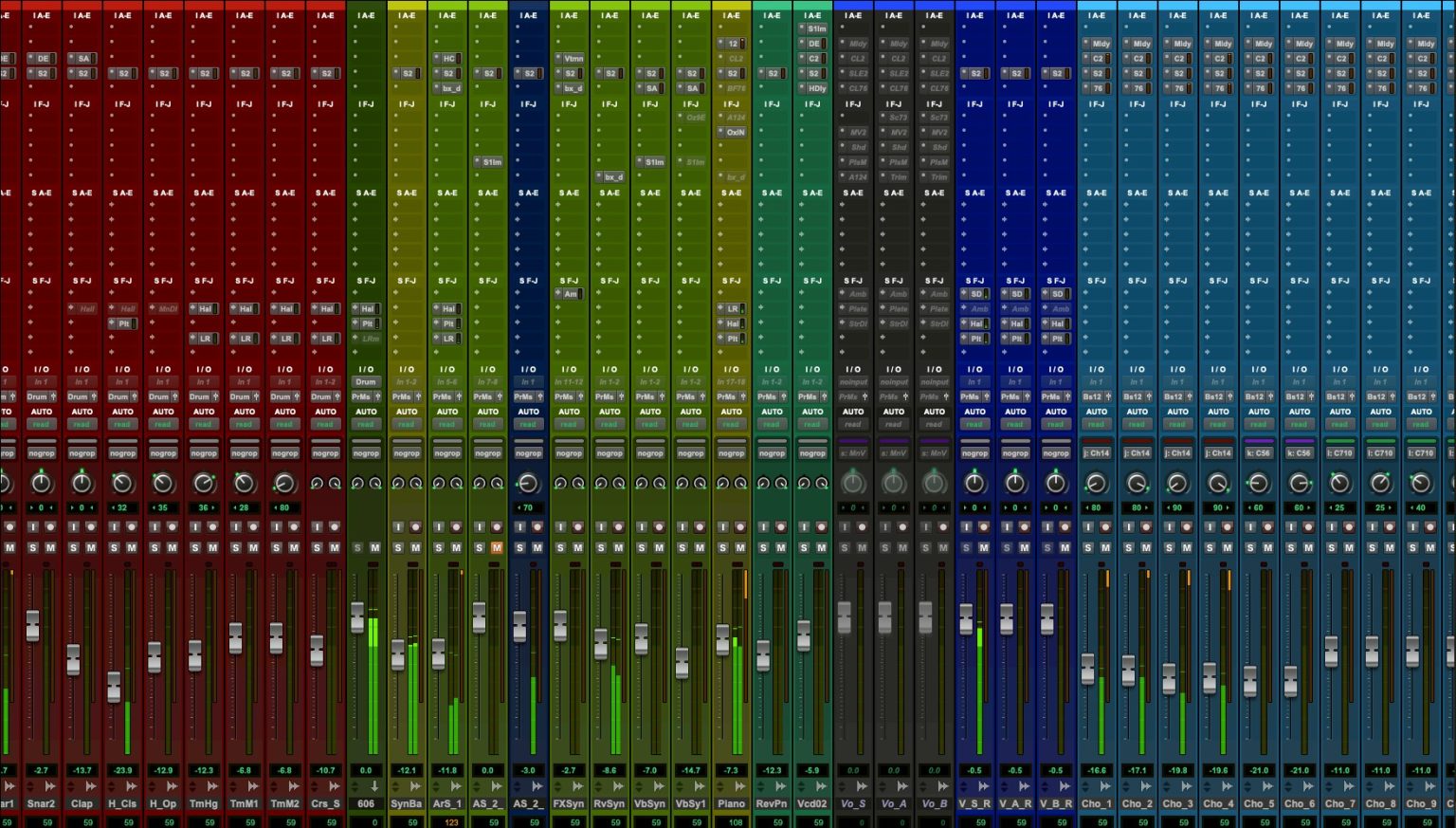Click the output window icon on RevPn
This screenshot has width=1456, height=828.
(x=781, y=786)
